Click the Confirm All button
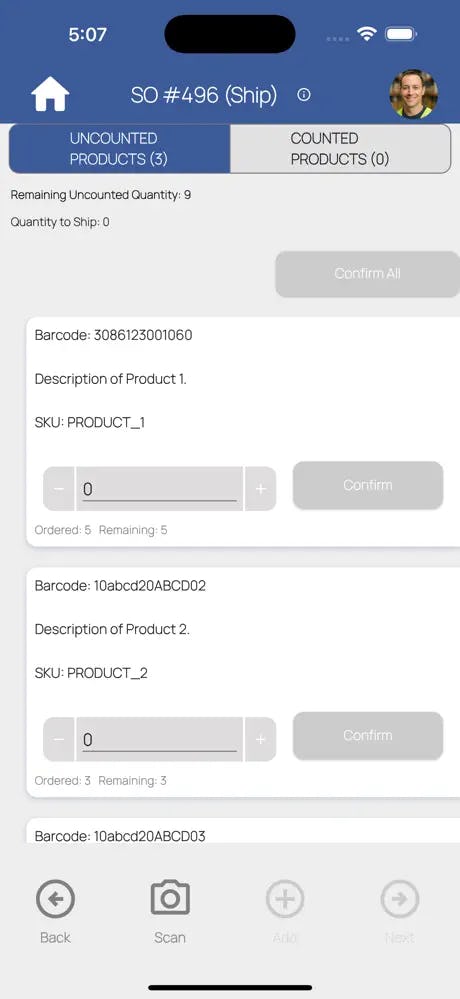Image resolution: width=460 pixels, height=999 pixels. [x=368, y=273]
